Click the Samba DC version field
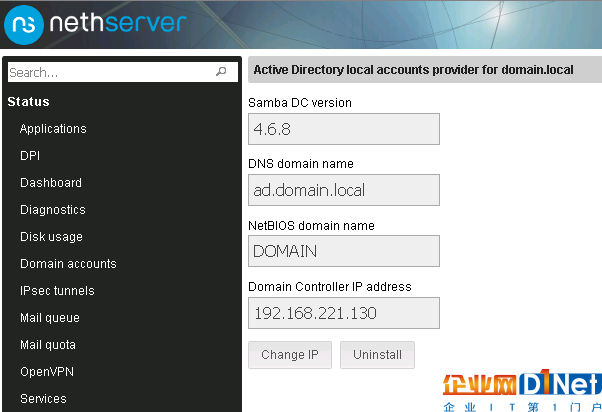 344,129
